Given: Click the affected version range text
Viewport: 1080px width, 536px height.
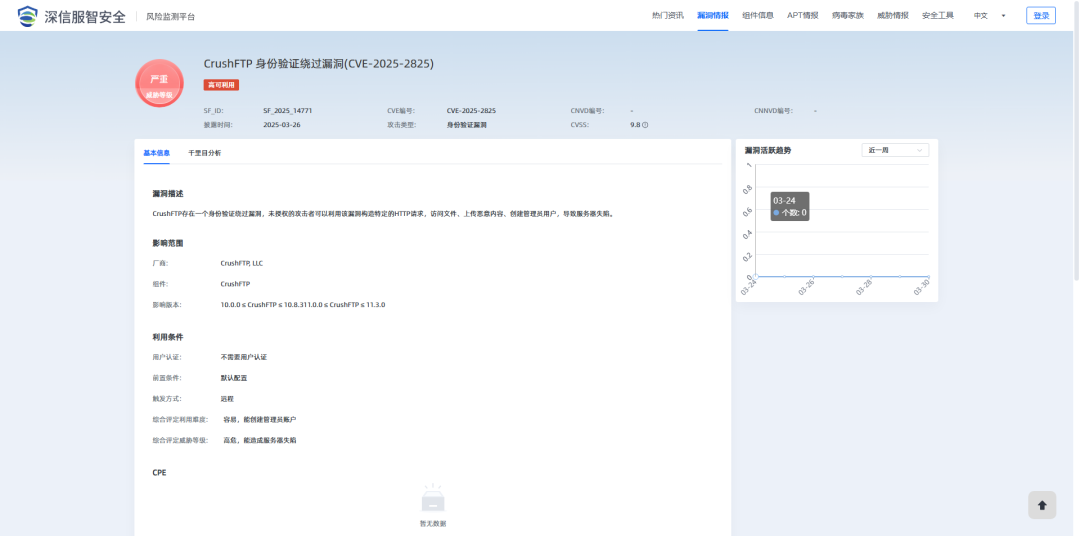Looking at the screenshot, I should click(x=302, y=305).
